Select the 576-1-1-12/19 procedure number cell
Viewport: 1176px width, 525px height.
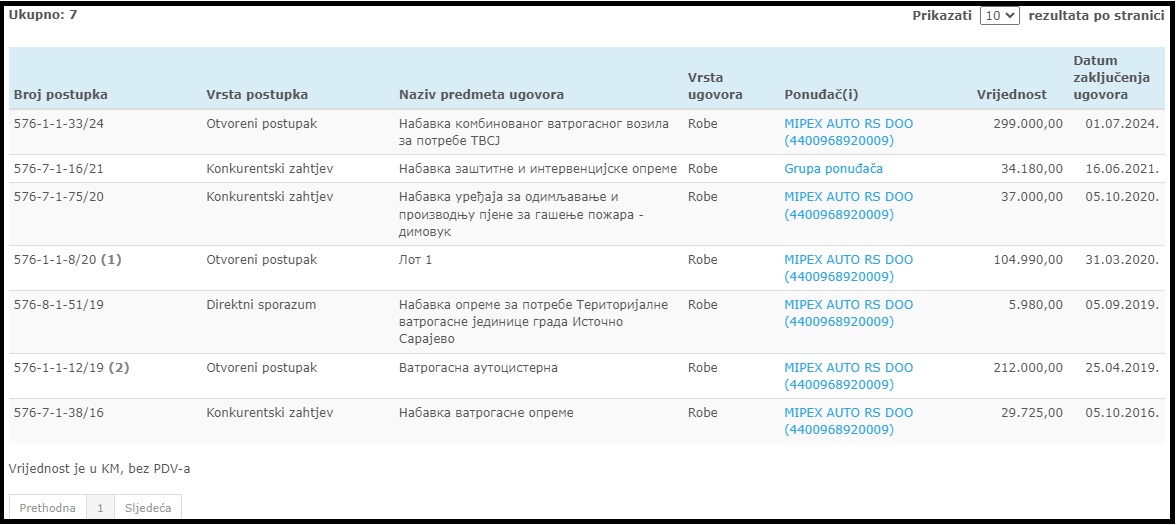pos(71,368)
